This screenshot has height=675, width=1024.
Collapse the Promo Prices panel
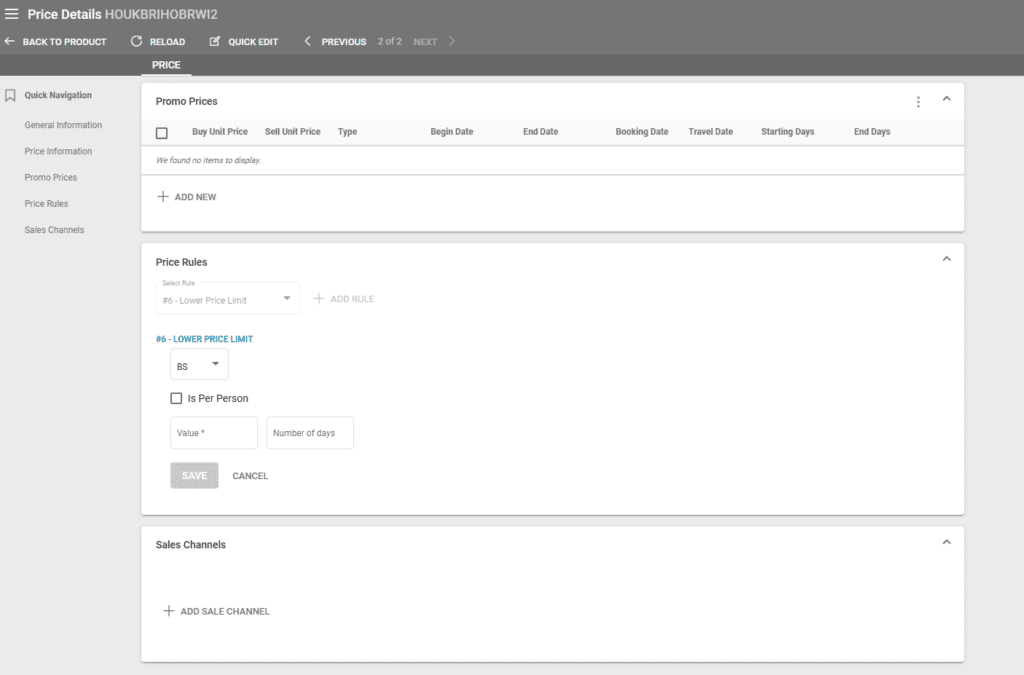coord(946,99)
